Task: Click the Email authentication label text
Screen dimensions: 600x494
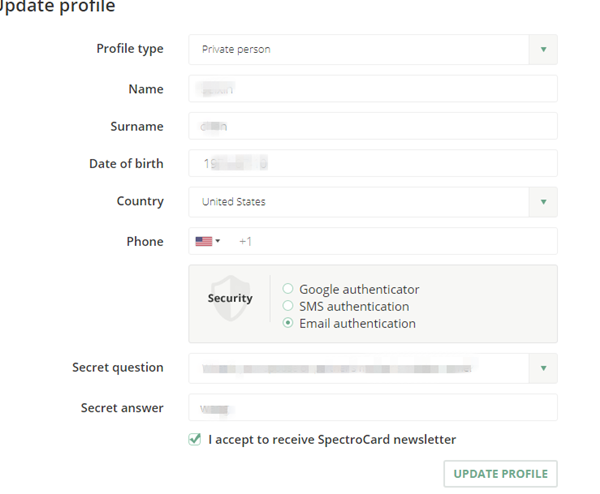Action: pos(357,323)
